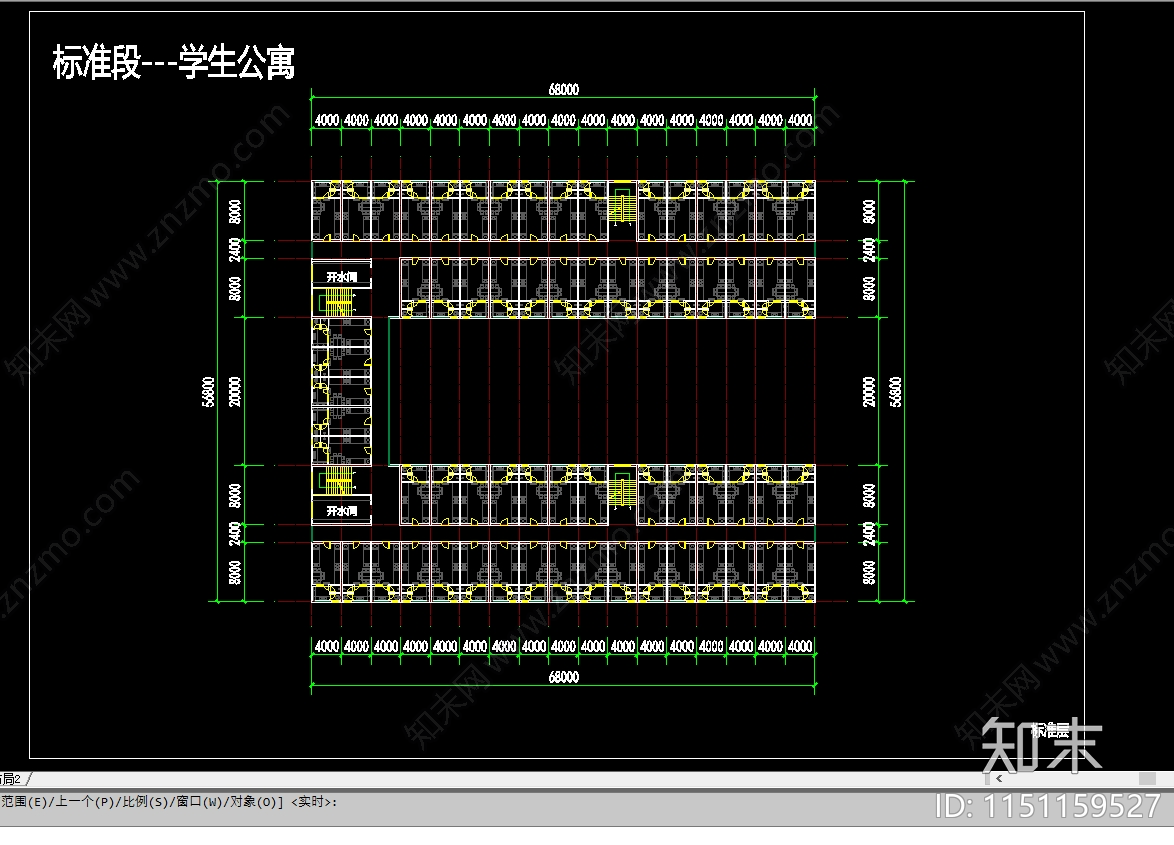
Task: Click the 标准层 label near bottom-right corner
Action: coord(1050,730)
